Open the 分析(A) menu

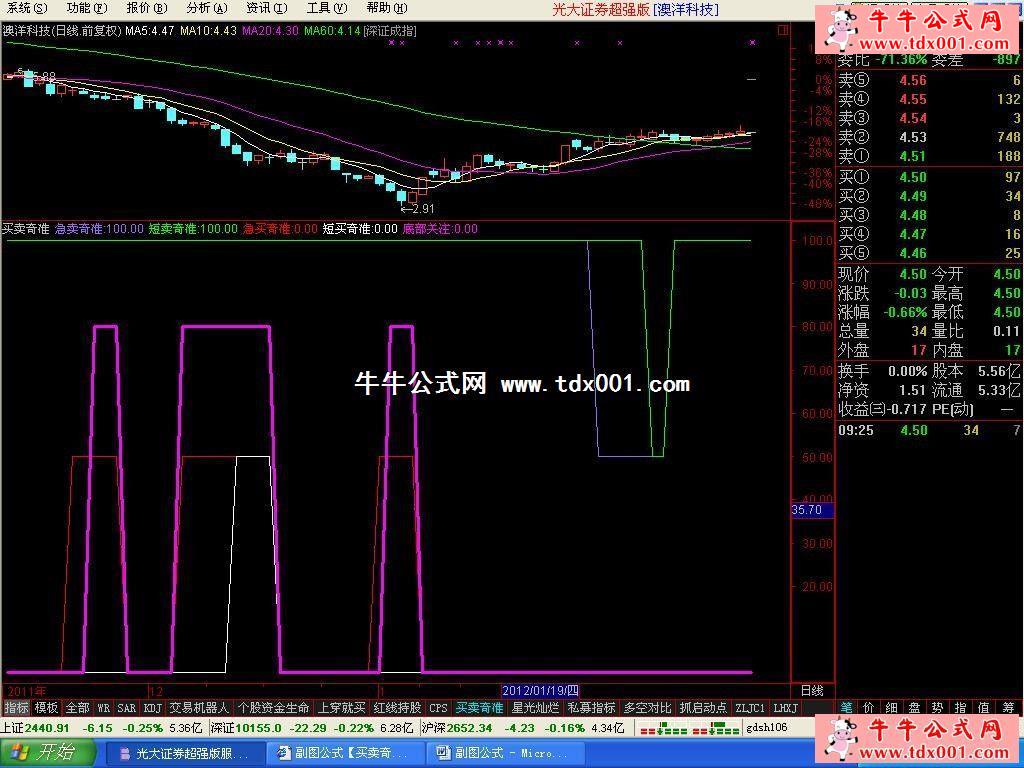click(207, 8)
